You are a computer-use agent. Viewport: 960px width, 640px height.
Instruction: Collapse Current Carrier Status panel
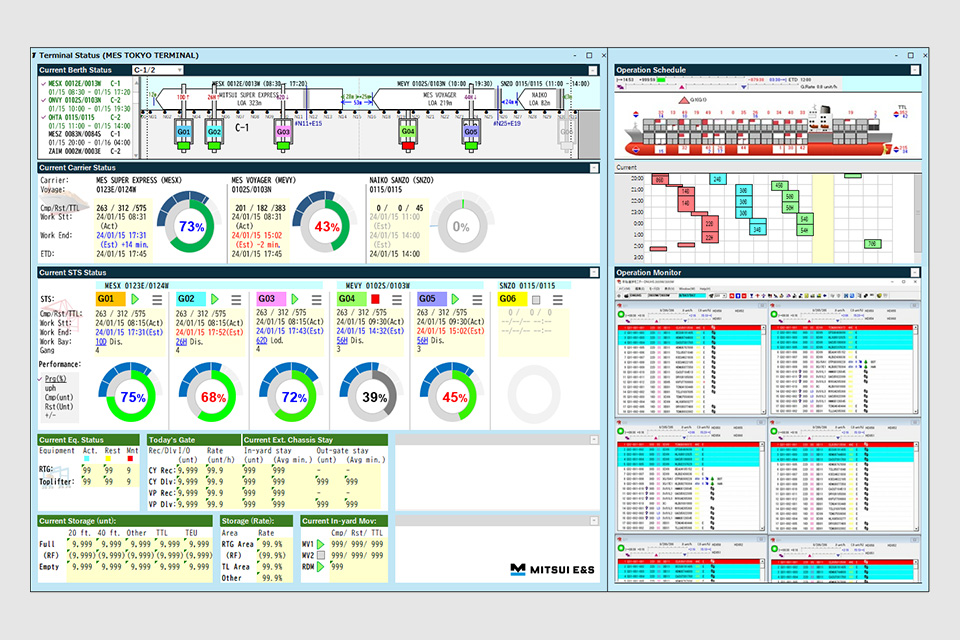[x=594, y=168]
